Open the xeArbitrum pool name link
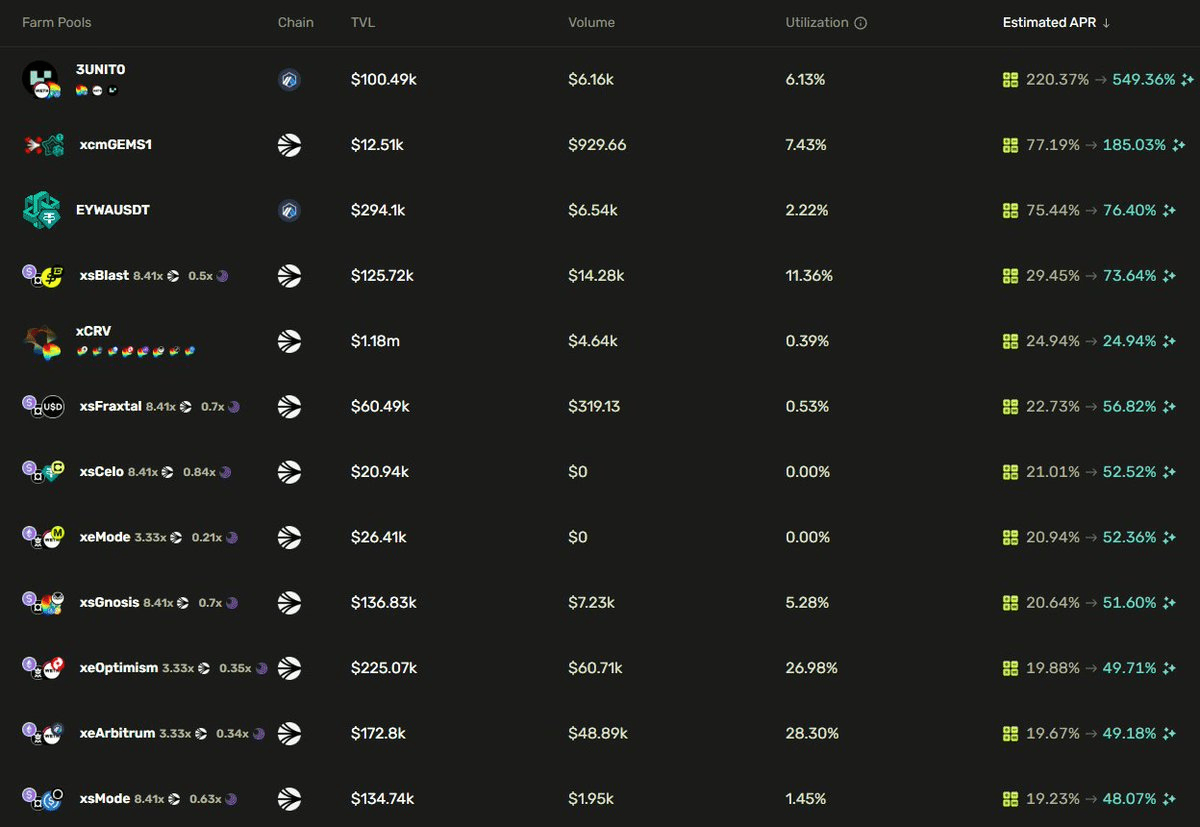The width and height of the screenshot is (1200, 827). [x=117, y=734]
